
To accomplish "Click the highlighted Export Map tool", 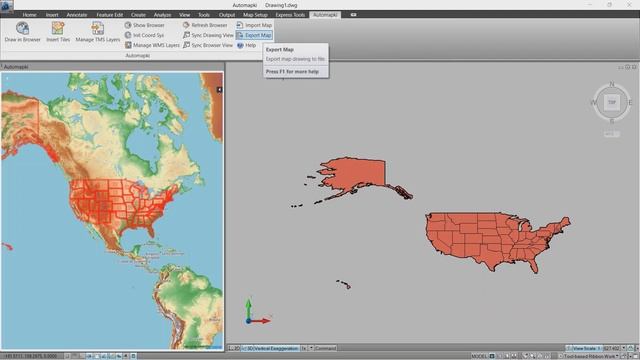I will (x=254, y=35).
